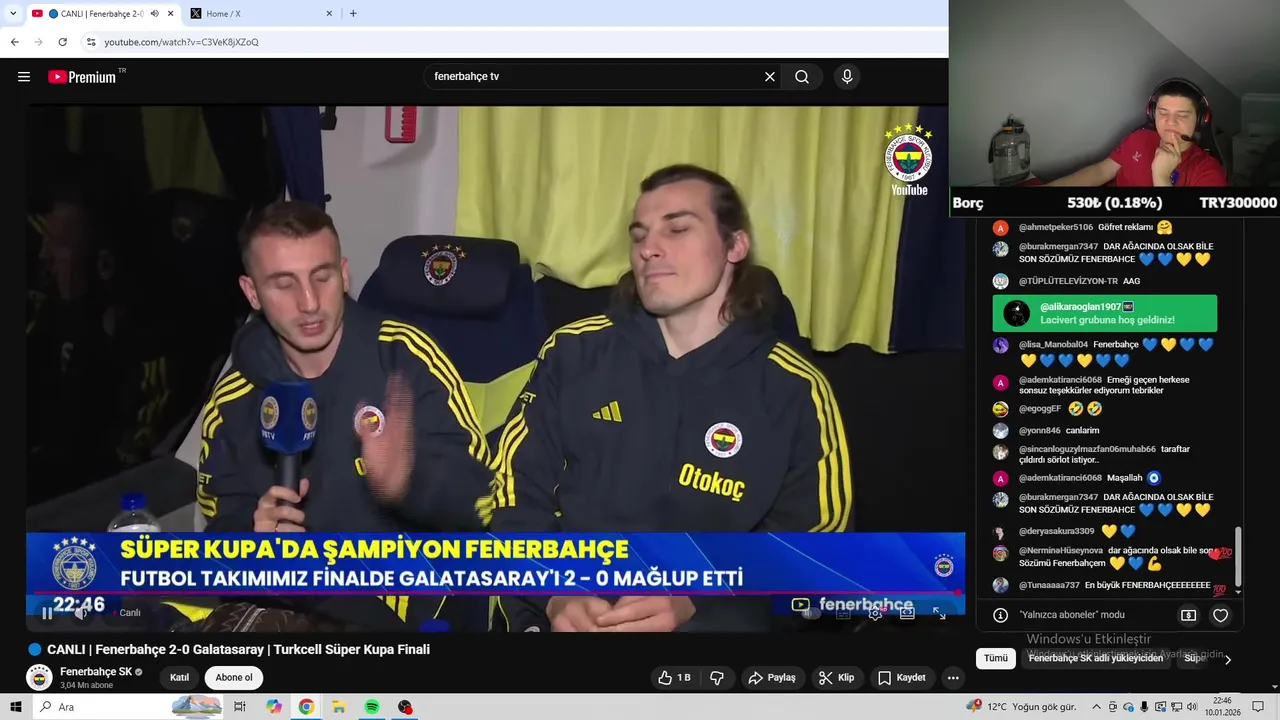
Task: Send a heart reaction in live chat
Action: pyautogui.click(x=1220, y=615)
